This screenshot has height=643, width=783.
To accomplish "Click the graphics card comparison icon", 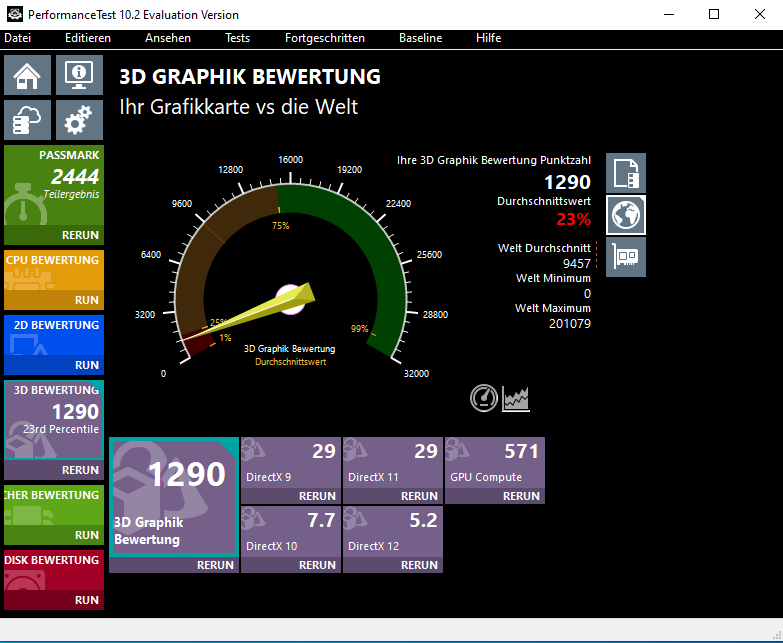I will [626, 257].
